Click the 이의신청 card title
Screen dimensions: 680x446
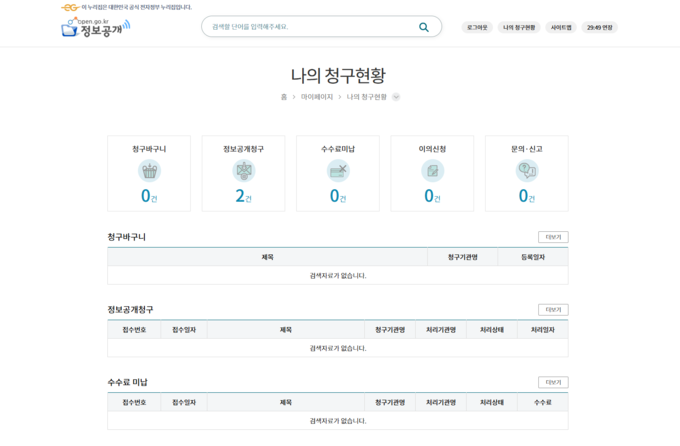(x=432, y=149)
